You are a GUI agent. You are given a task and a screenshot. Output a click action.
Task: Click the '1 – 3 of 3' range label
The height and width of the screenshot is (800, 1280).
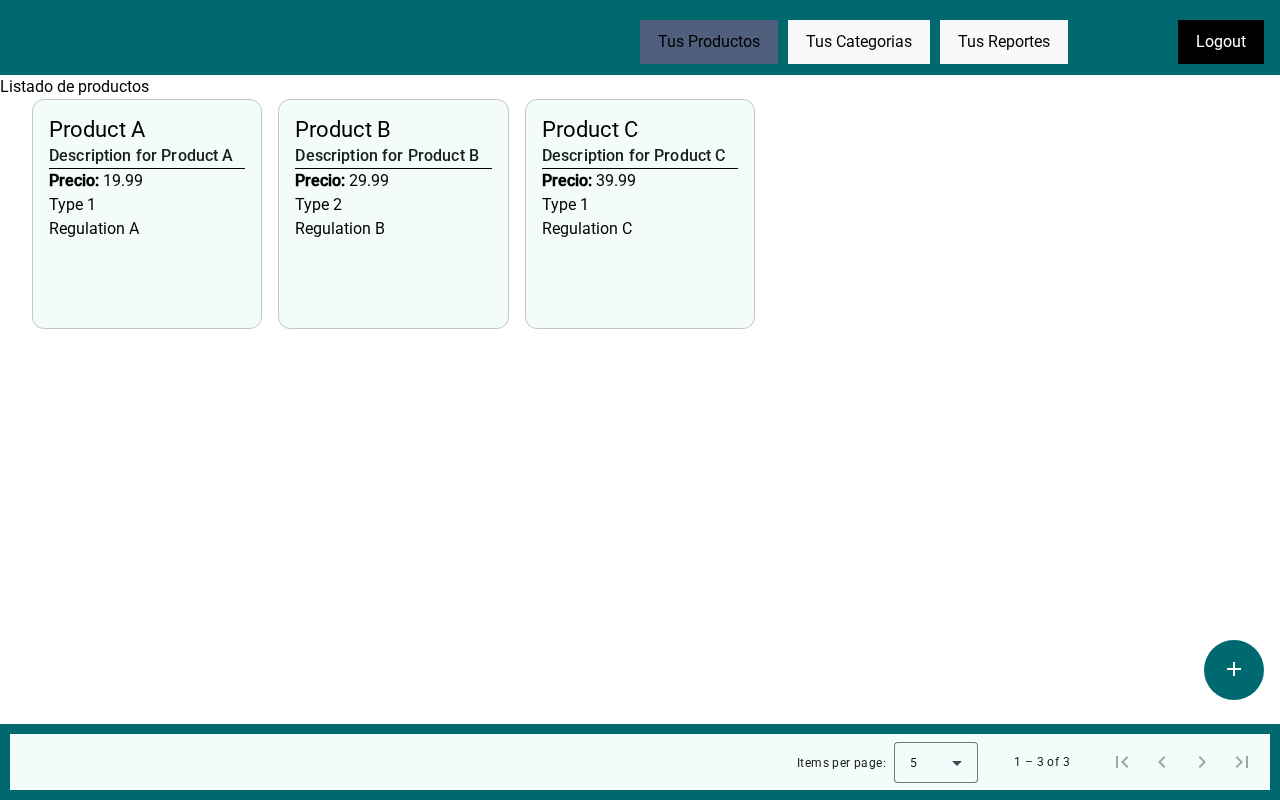1042,762
